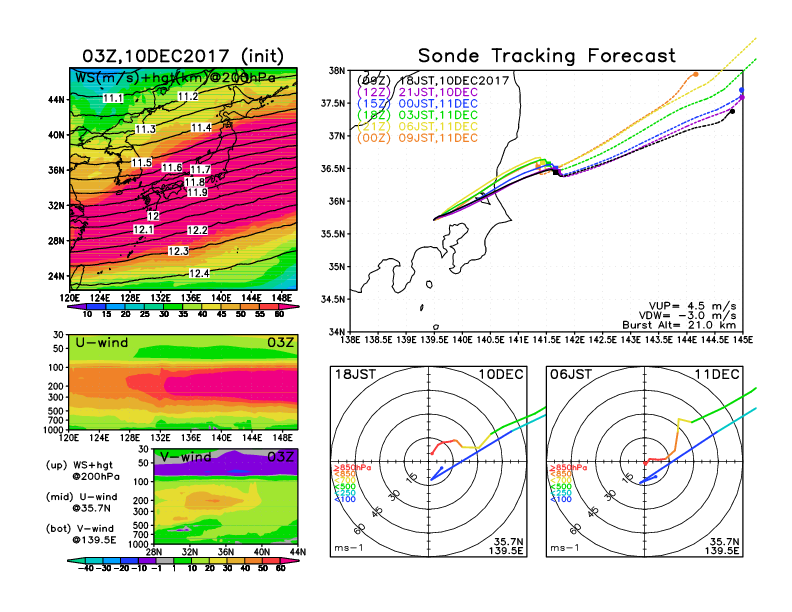Viewport: 792px width, 612px height.
Task: Click the black square burst-point marker on the tracks
Action: coord(556,172)
